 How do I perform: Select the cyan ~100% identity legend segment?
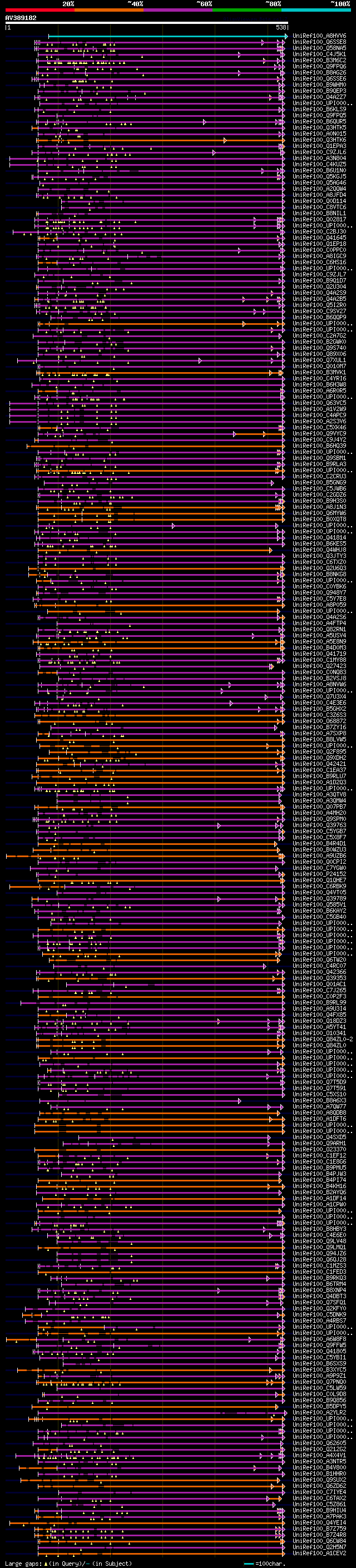click(316, 10)
